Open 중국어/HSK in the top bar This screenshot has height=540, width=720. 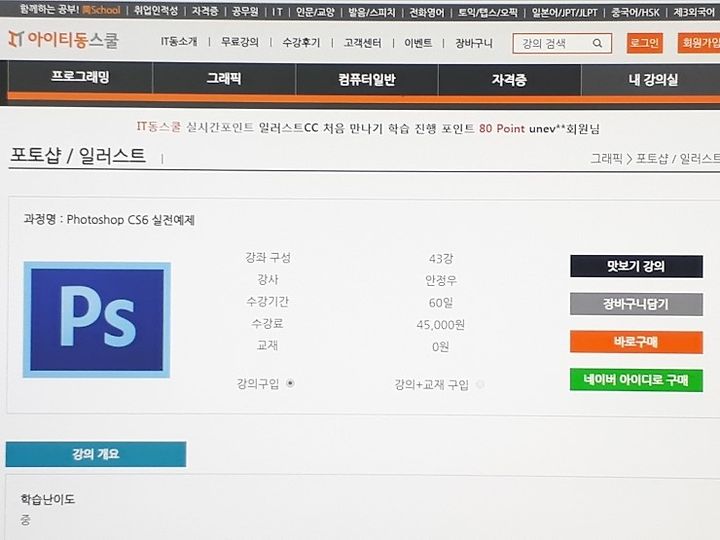click(635, 12)
